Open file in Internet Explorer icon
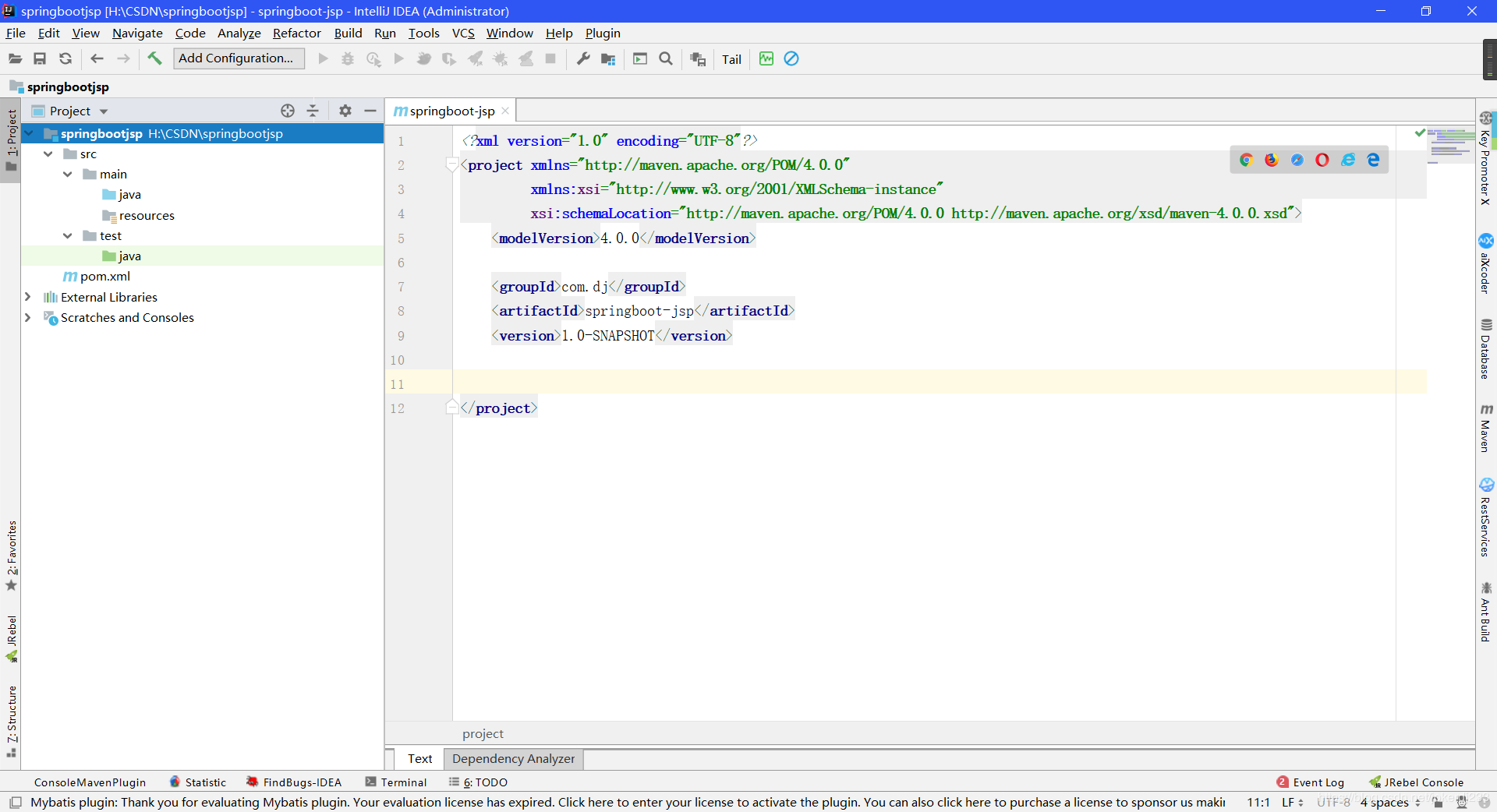The width and height of the screenshot is (1497, 812). pos(1348,160)
